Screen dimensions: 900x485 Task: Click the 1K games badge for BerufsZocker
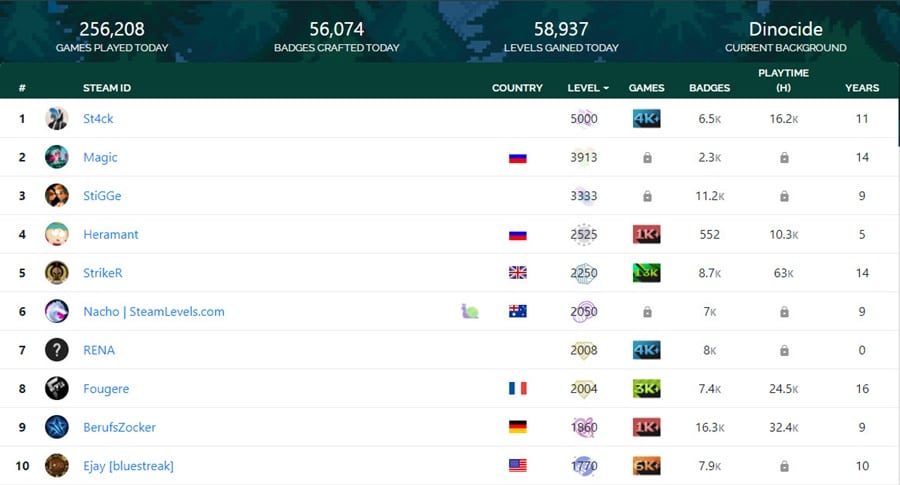click(x=646, y=427)
